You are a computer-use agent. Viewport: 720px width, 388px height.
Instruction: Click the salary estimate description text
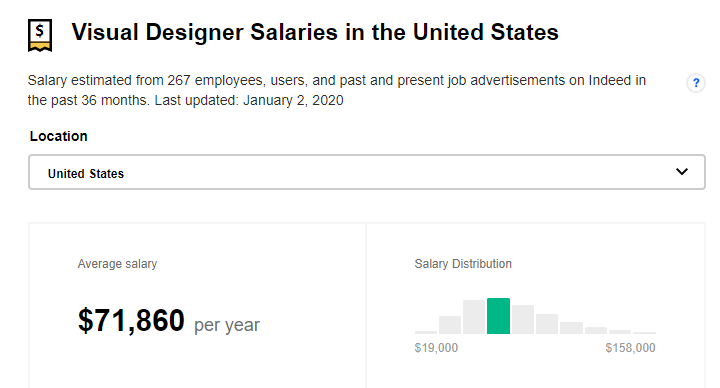click(337, 90)
